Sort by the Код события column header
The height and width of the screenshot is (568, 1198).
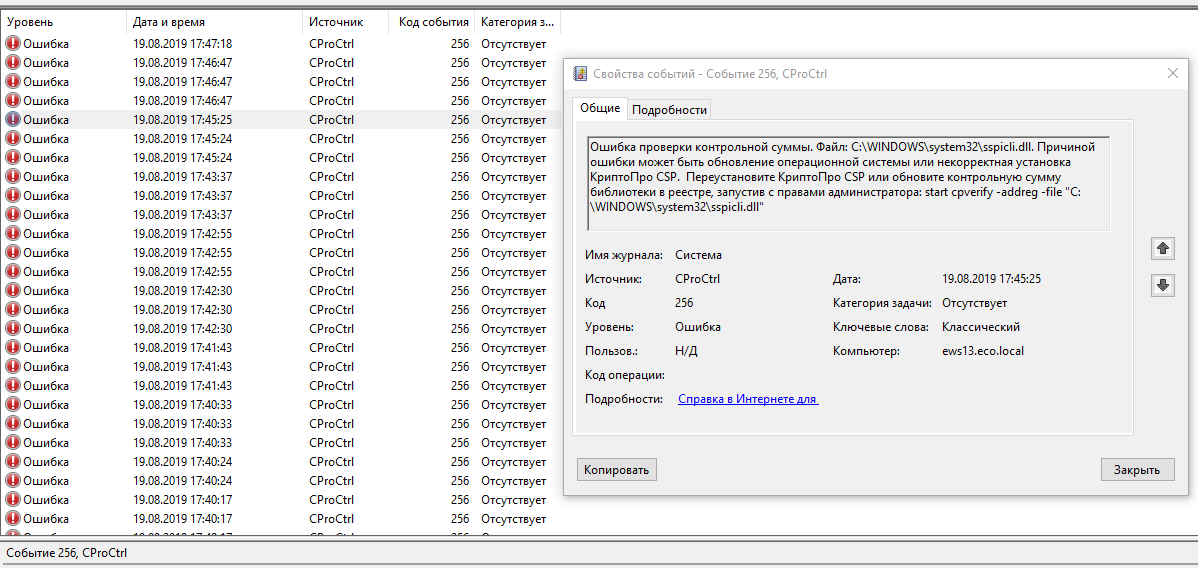click(x=432, y=22)
